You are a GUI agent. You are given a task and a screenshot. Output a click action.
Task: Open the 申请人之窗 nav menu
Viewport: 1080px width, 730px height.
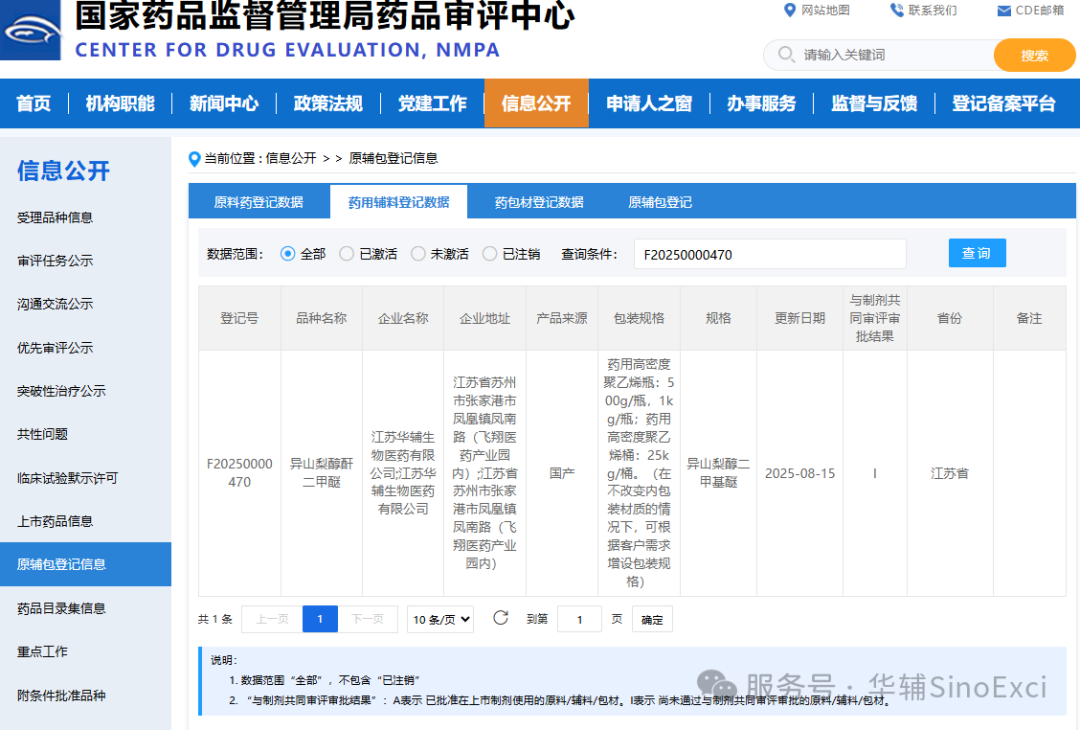coord(649,103)
